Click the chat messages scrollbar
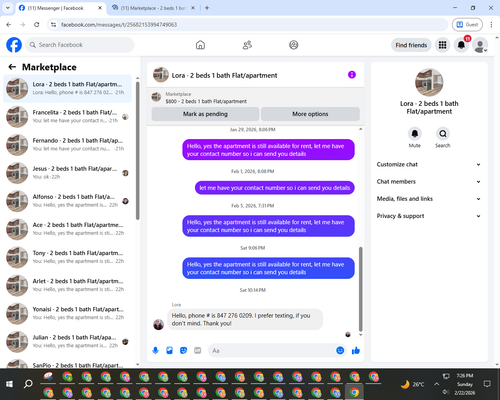Viewport: 500px width, 400px height. 360,289
